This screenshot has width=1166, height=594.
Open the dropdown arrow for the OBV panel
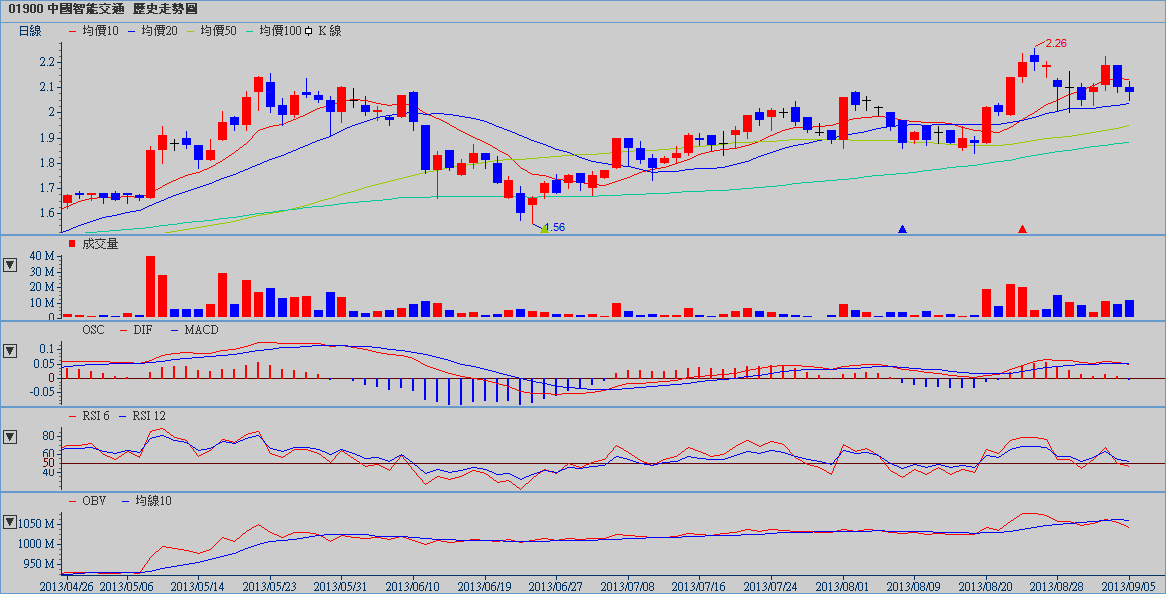tap(11, 522)
